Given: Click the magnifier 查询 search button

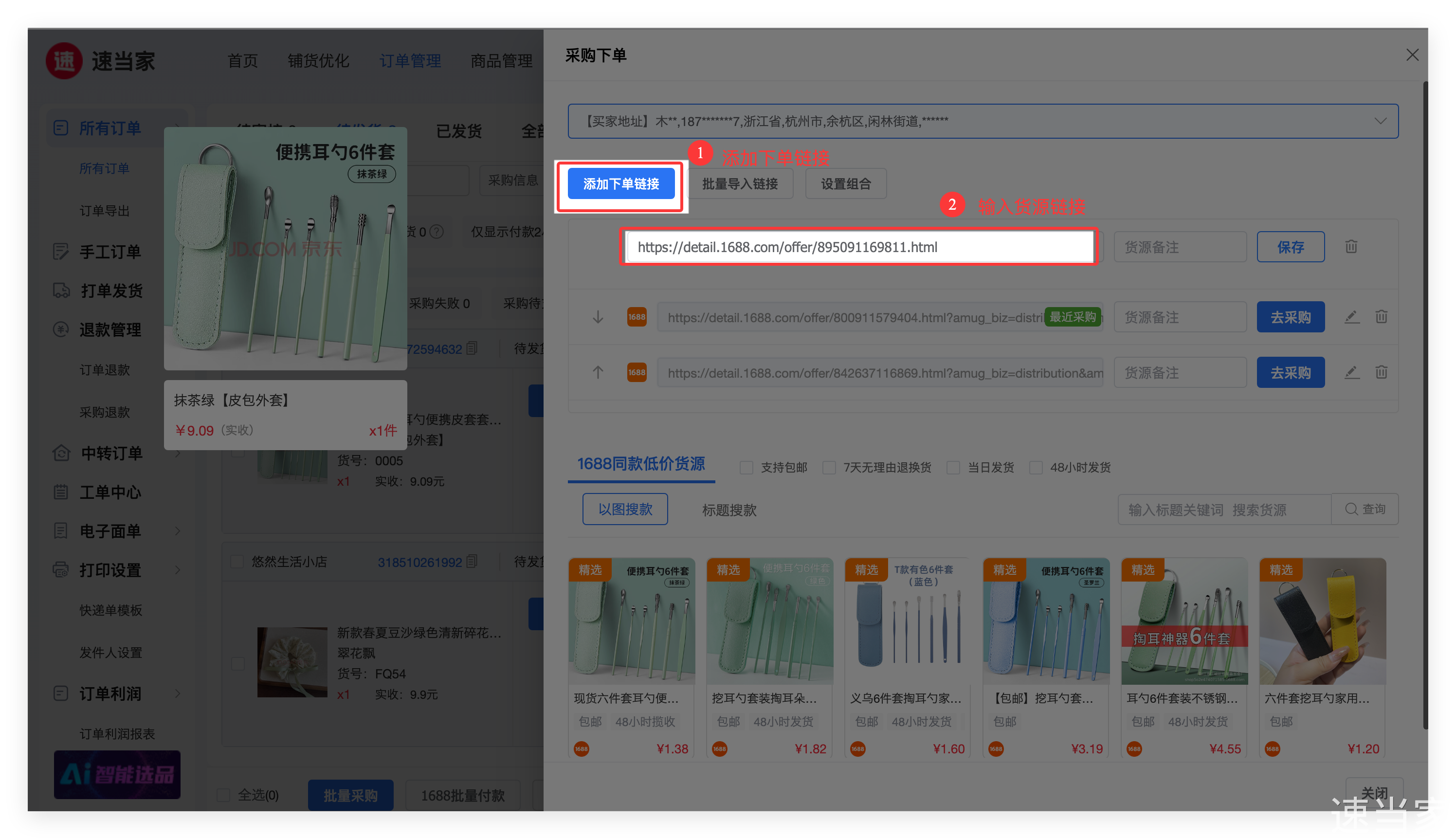Looking at the screenshot, I should pos(1365,510).
